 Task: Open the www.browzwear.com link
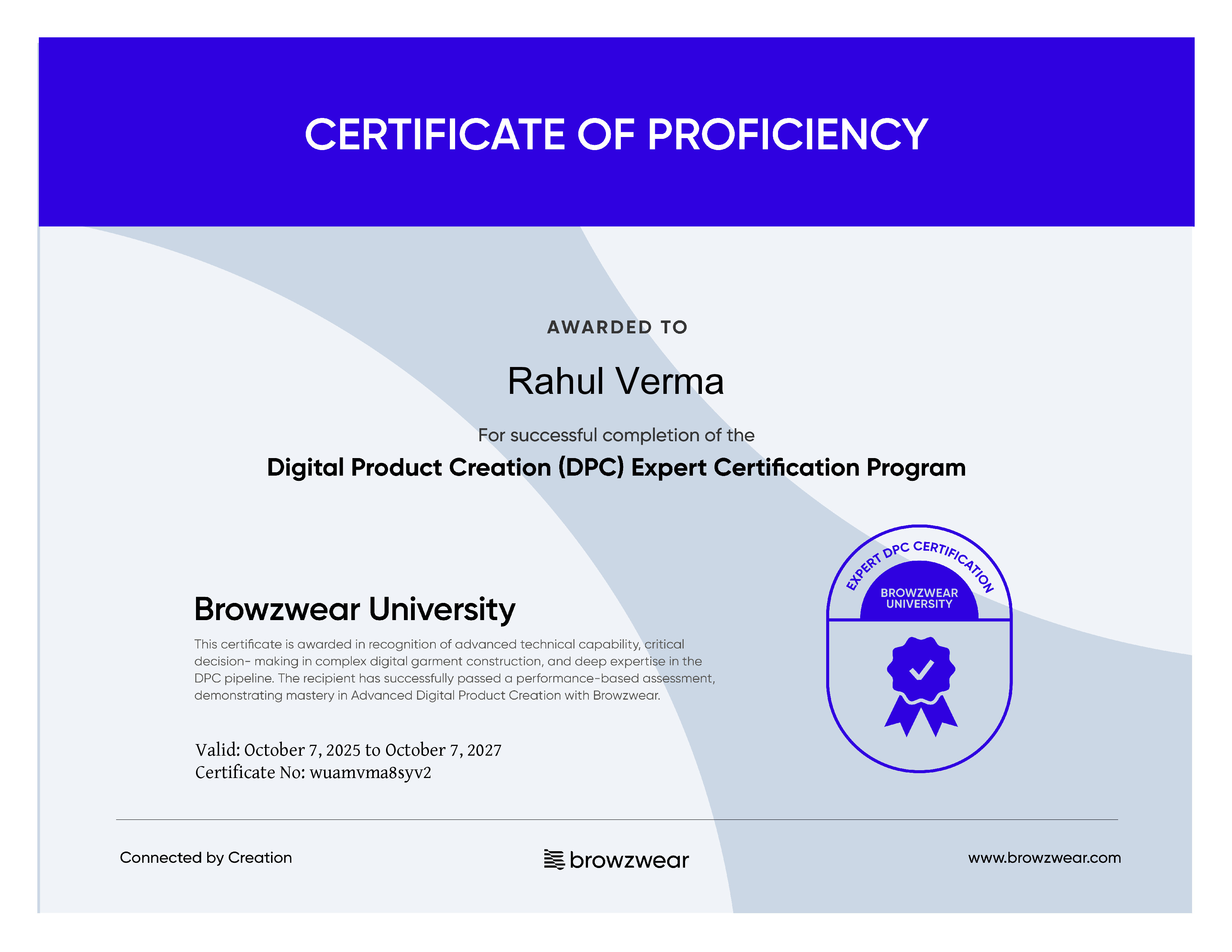coord(1044,858)
